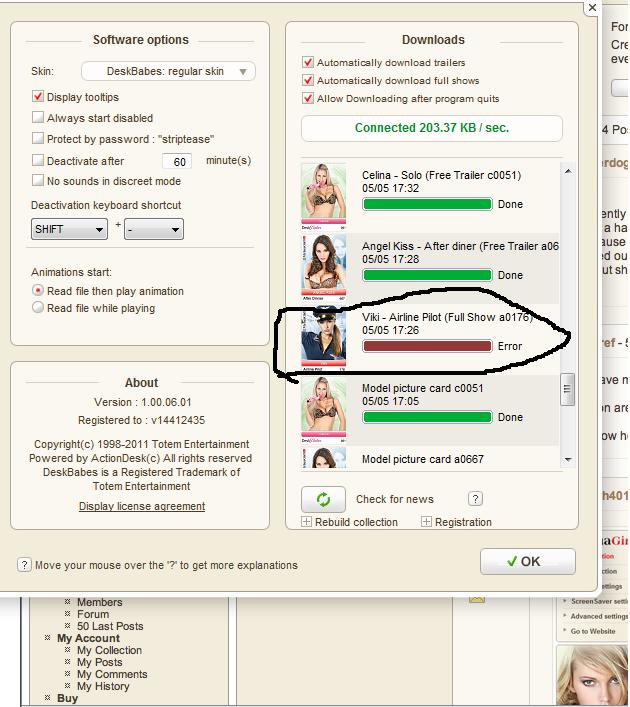Image resolution: width=630 pixels, height=707 pixels.
Task: Expand the Registration plus icon
Action: [426, 522]
